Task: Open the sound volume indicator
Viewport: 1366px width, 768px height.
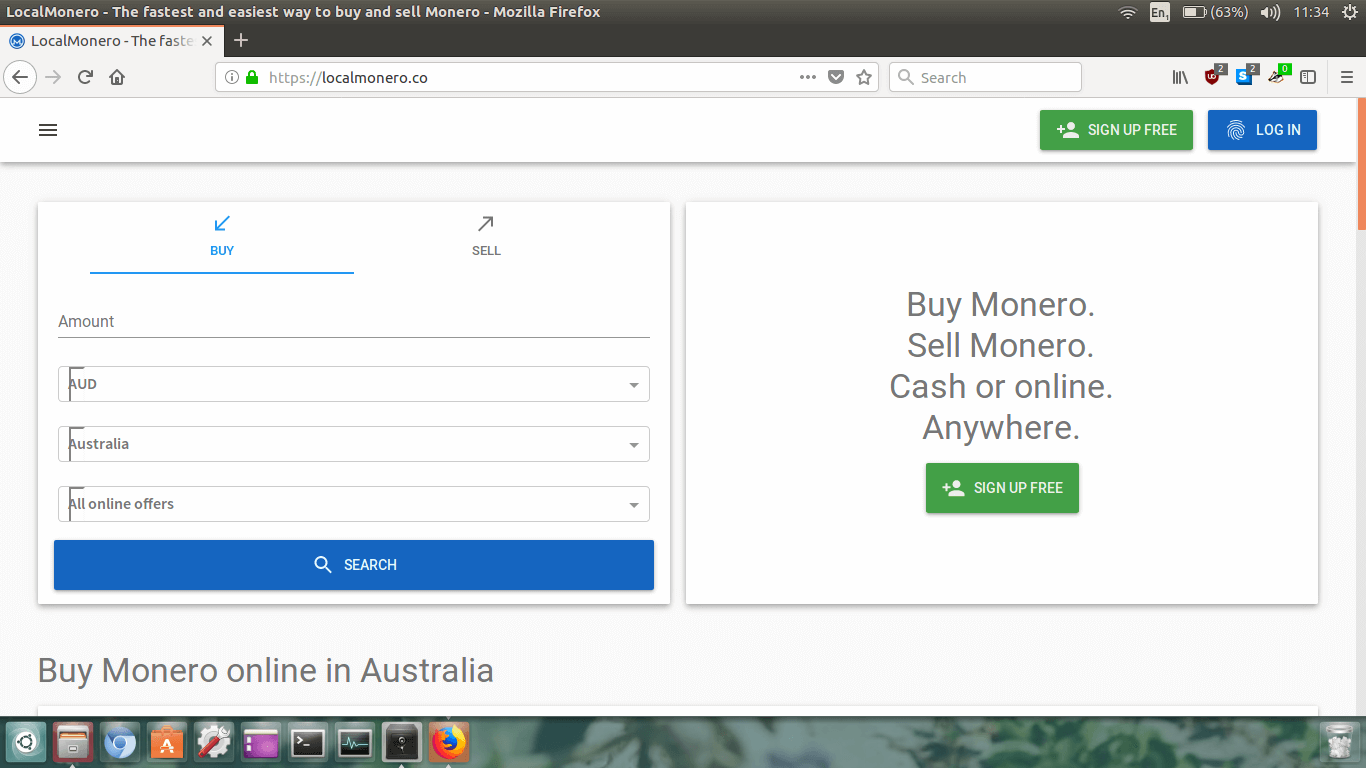Action: click(x=1270, y=12)
